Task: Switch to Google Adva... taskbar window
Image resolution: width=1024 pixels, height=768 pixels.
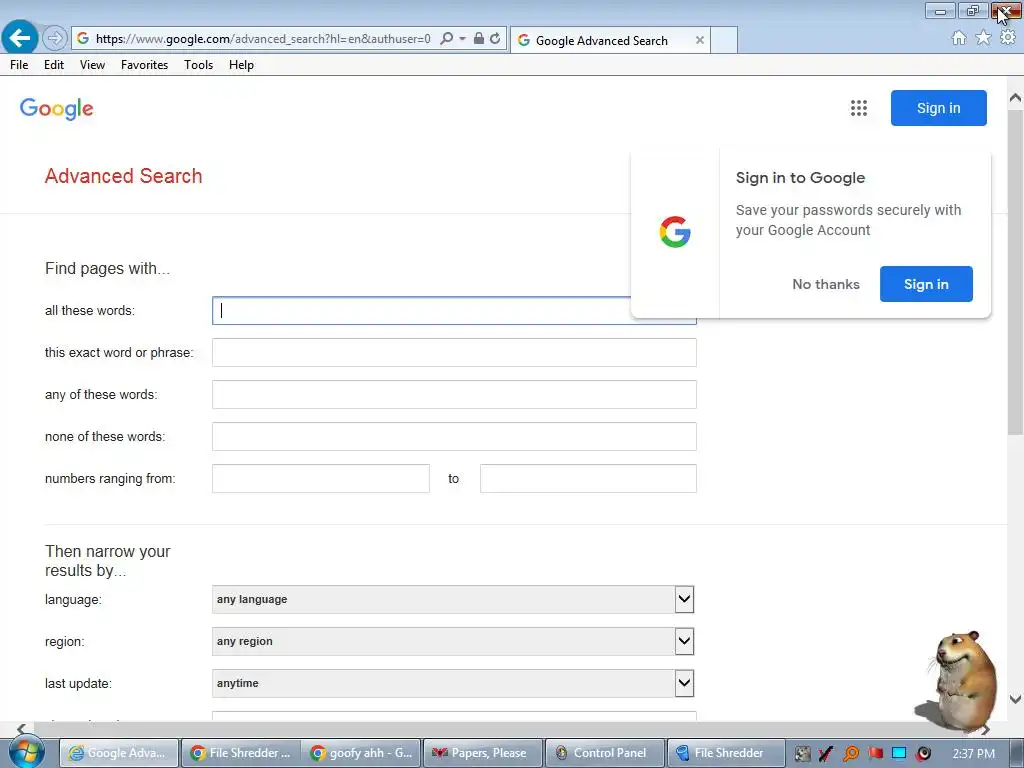Action: click(119, 753)
